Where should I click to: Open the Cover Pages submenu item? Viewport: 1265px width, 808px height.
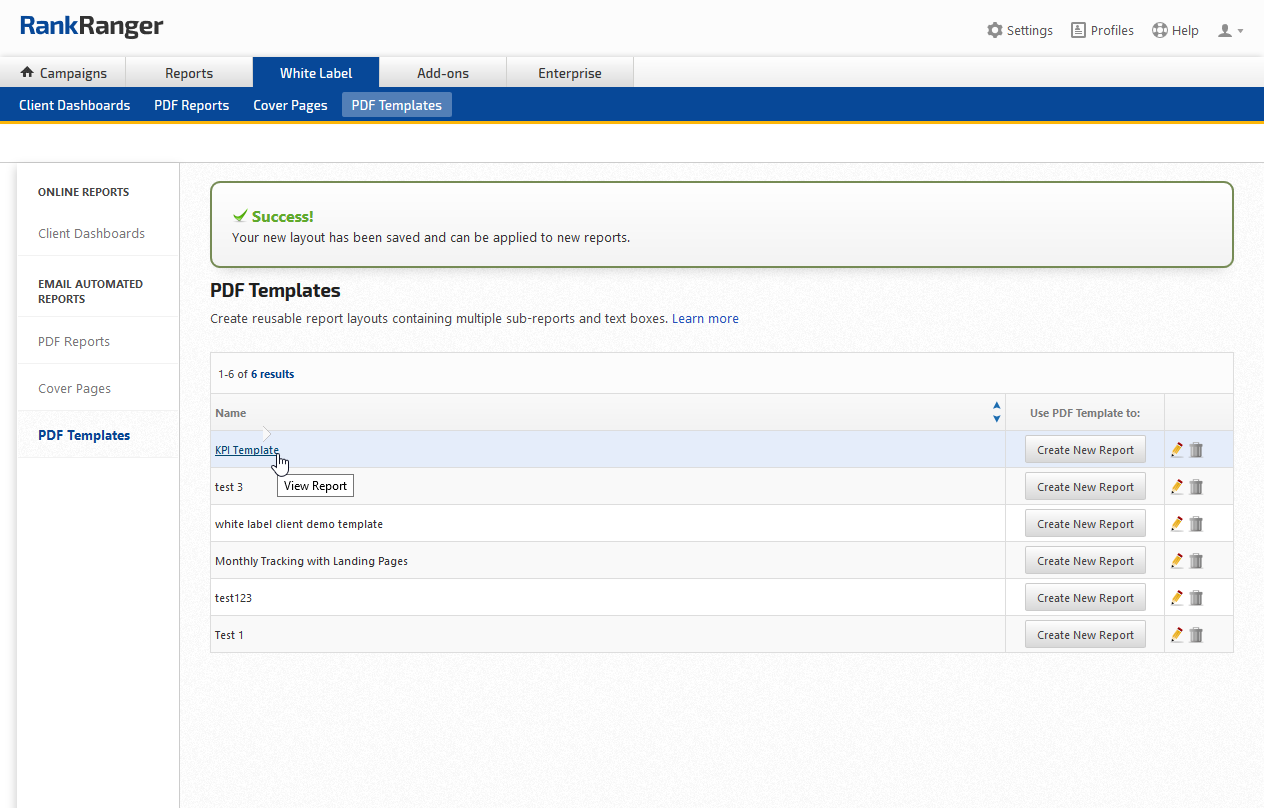(290, 105)
